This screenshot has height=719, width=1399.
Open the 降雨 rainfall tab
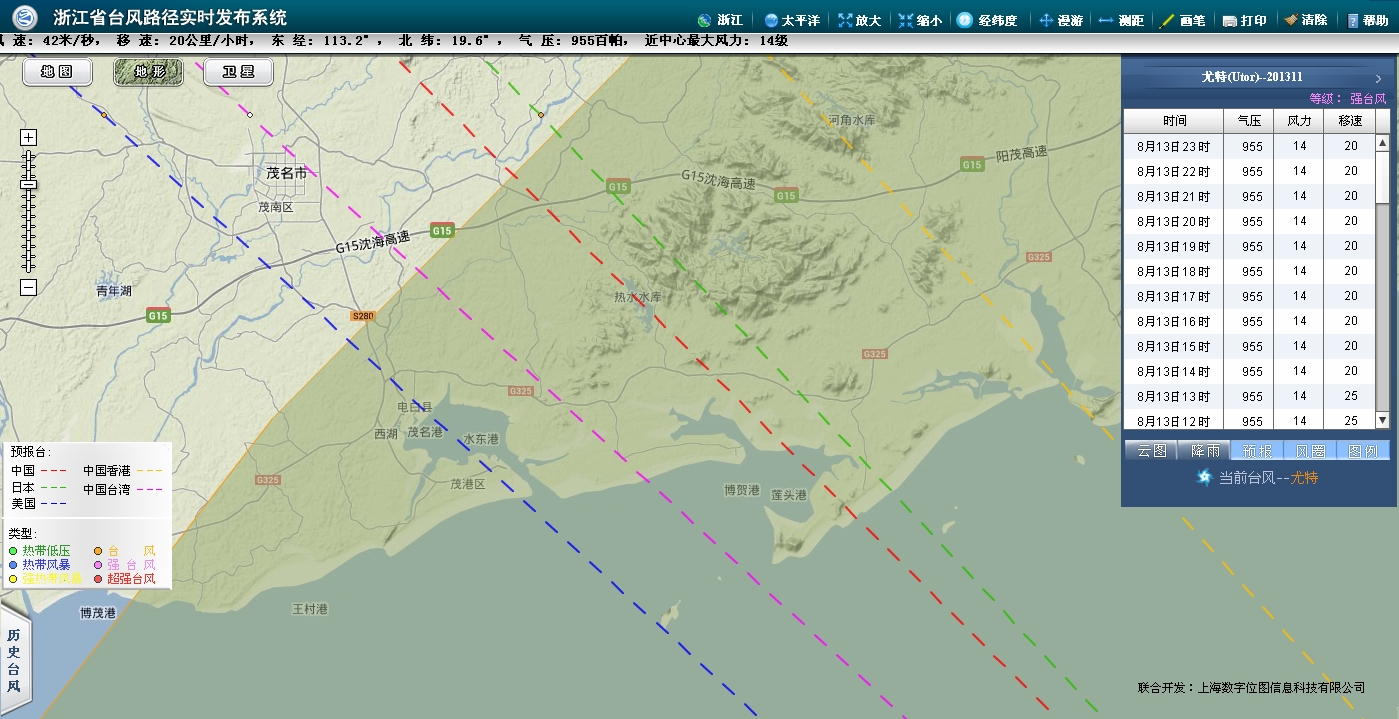1204,451
